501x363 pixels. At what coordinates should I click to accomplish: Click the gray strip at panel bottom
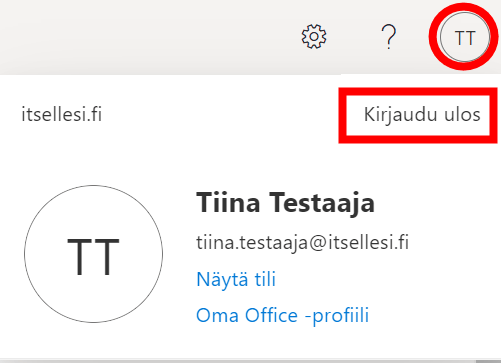click(250, 361)
